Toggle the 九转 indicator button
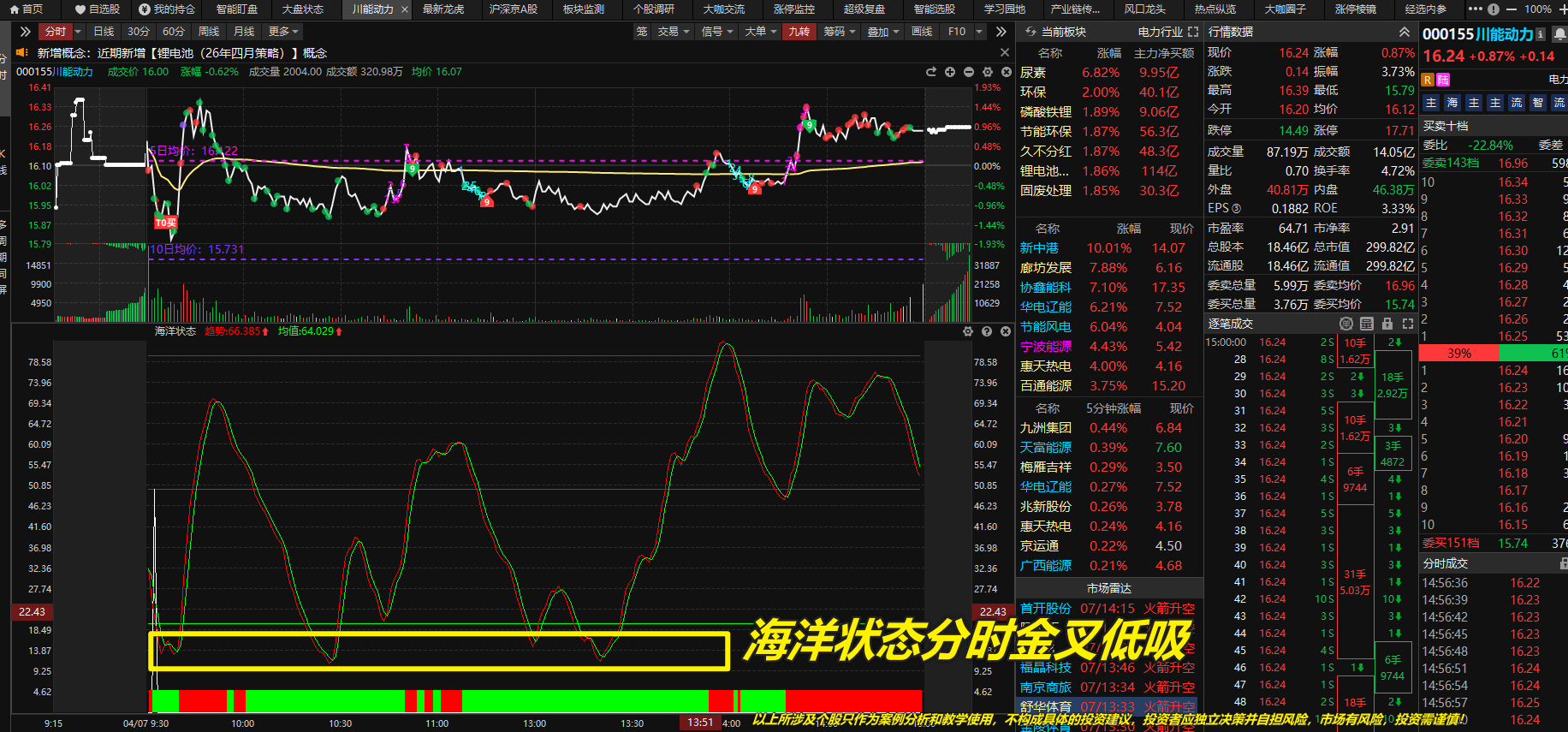 coord(799,32)
